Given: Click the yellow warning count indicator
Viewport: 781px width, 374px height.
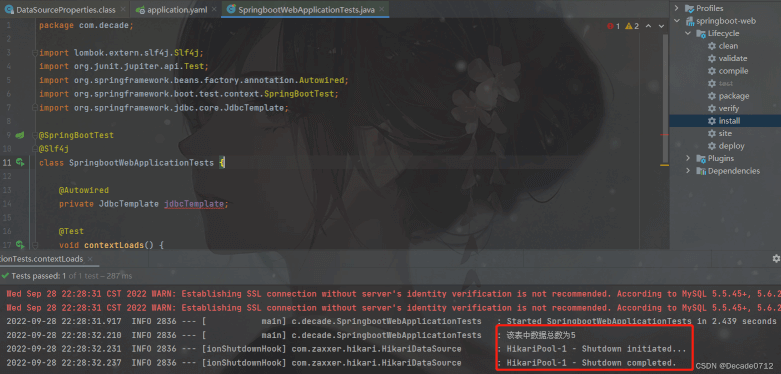Looking at the screenshot, I should (x=632, y=26).
